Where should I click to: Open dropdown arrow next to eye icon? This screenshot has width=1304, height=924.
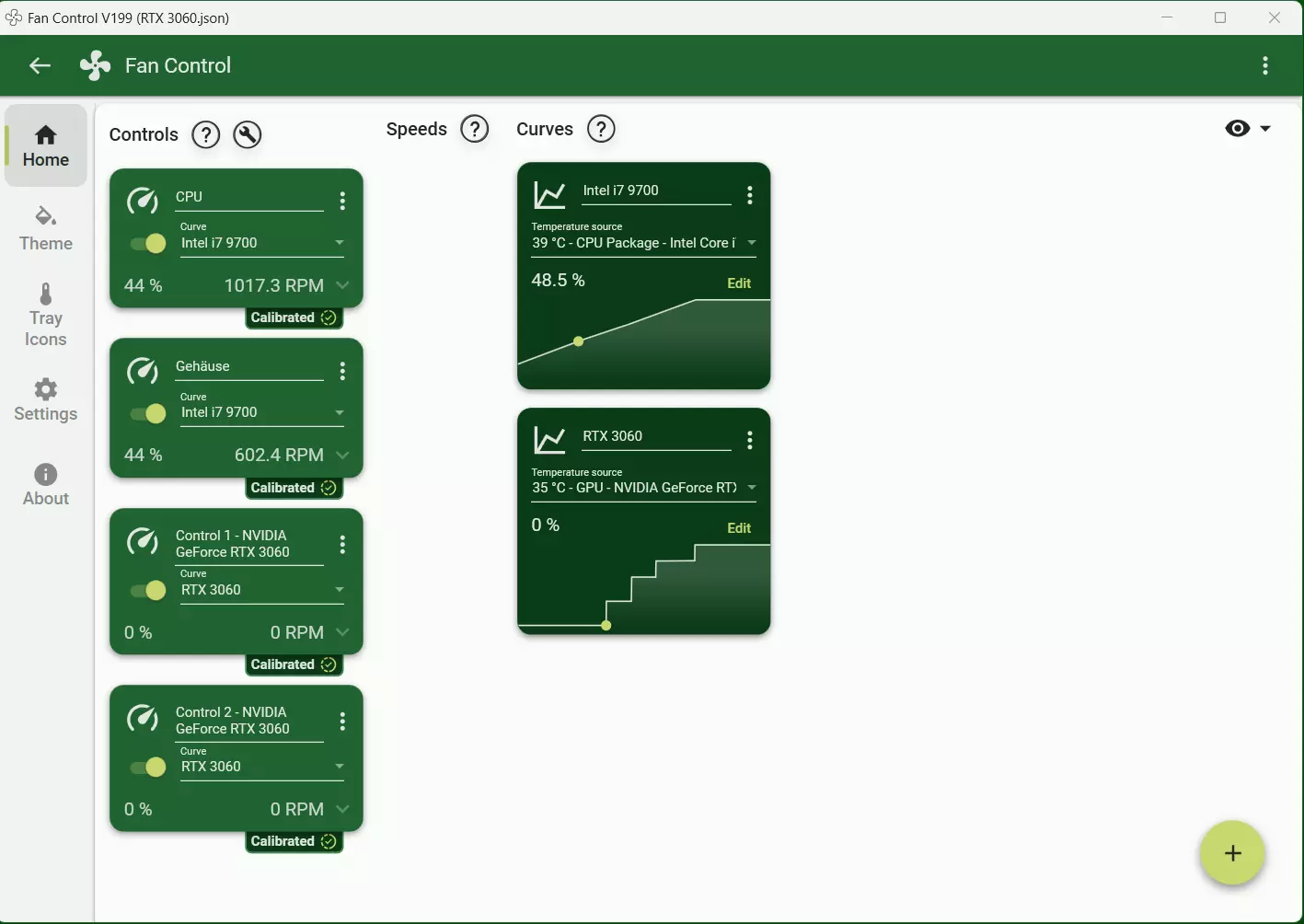coord(1265,129)
